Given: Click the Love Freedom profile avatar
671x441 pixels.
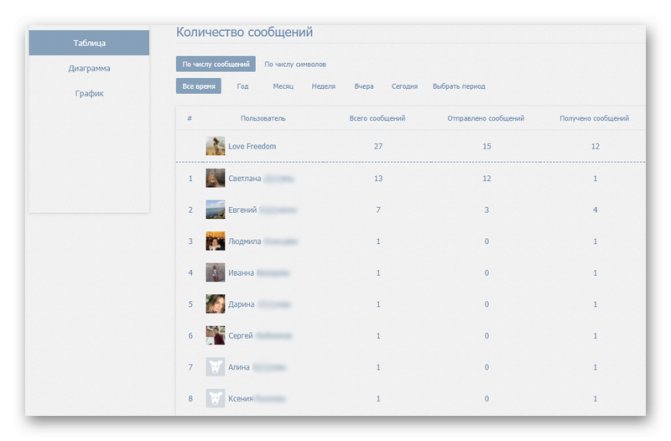Looking at the screenshot, I should 215,146.
